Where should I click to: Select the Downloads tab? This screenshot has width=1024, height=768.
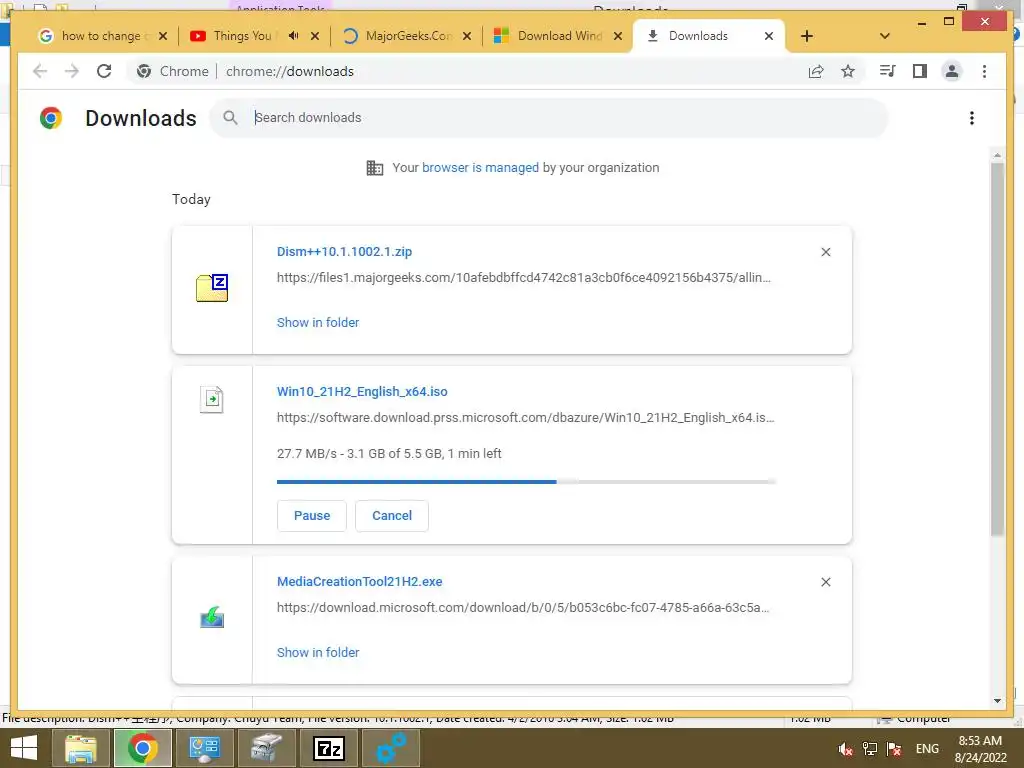(697, 36)
